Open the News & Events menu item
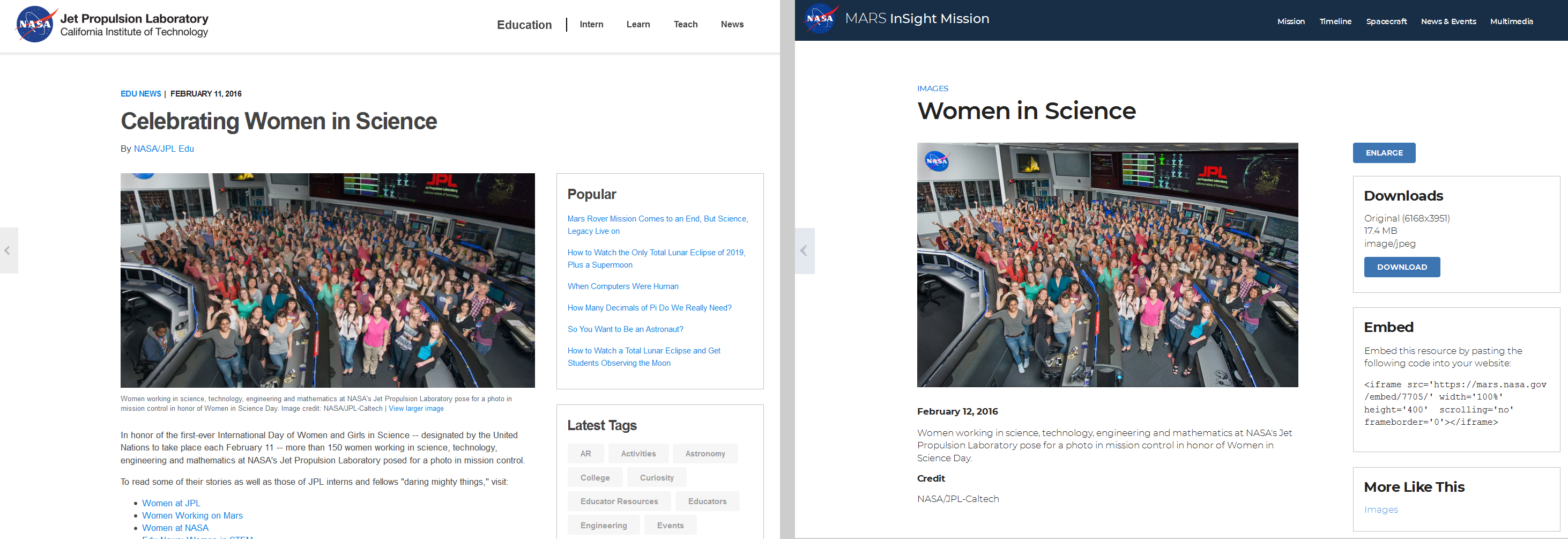Image resolution: width=1568 pixels, height=539 pixels. (1448, 21)
